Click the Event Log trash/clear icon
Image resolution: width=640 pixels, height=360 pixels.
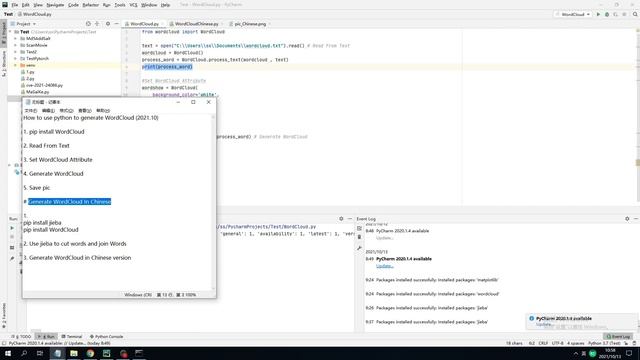359,237
